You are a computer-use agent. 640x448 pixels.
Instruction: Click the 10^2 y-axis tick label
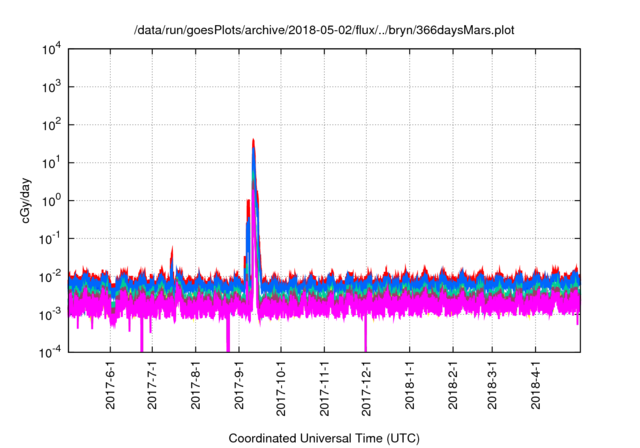(51, 124)
